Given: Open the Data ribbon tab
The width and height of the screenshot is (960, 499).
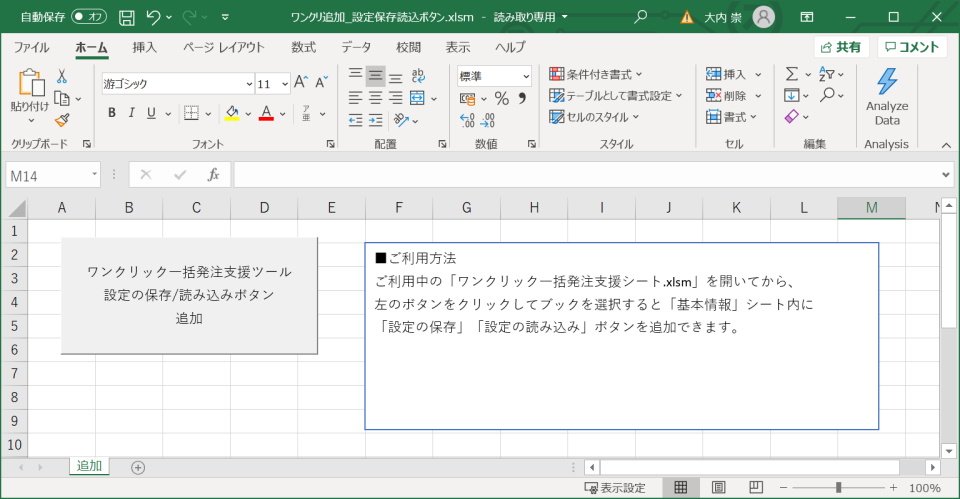Looking at the screenshot, I should [356, 47].
